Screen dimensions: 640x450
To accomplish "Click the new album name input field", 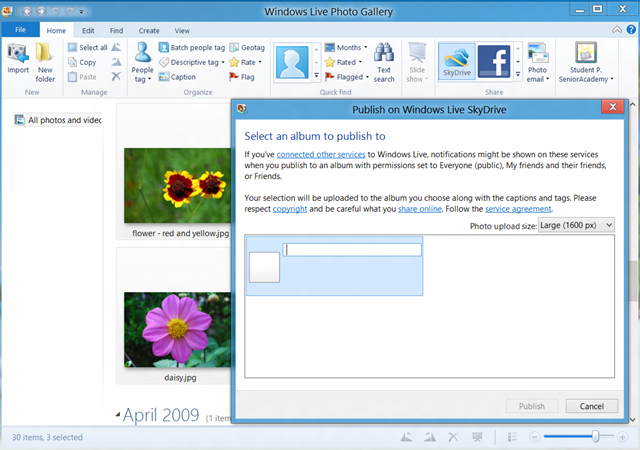I will (x=352, y=250).
